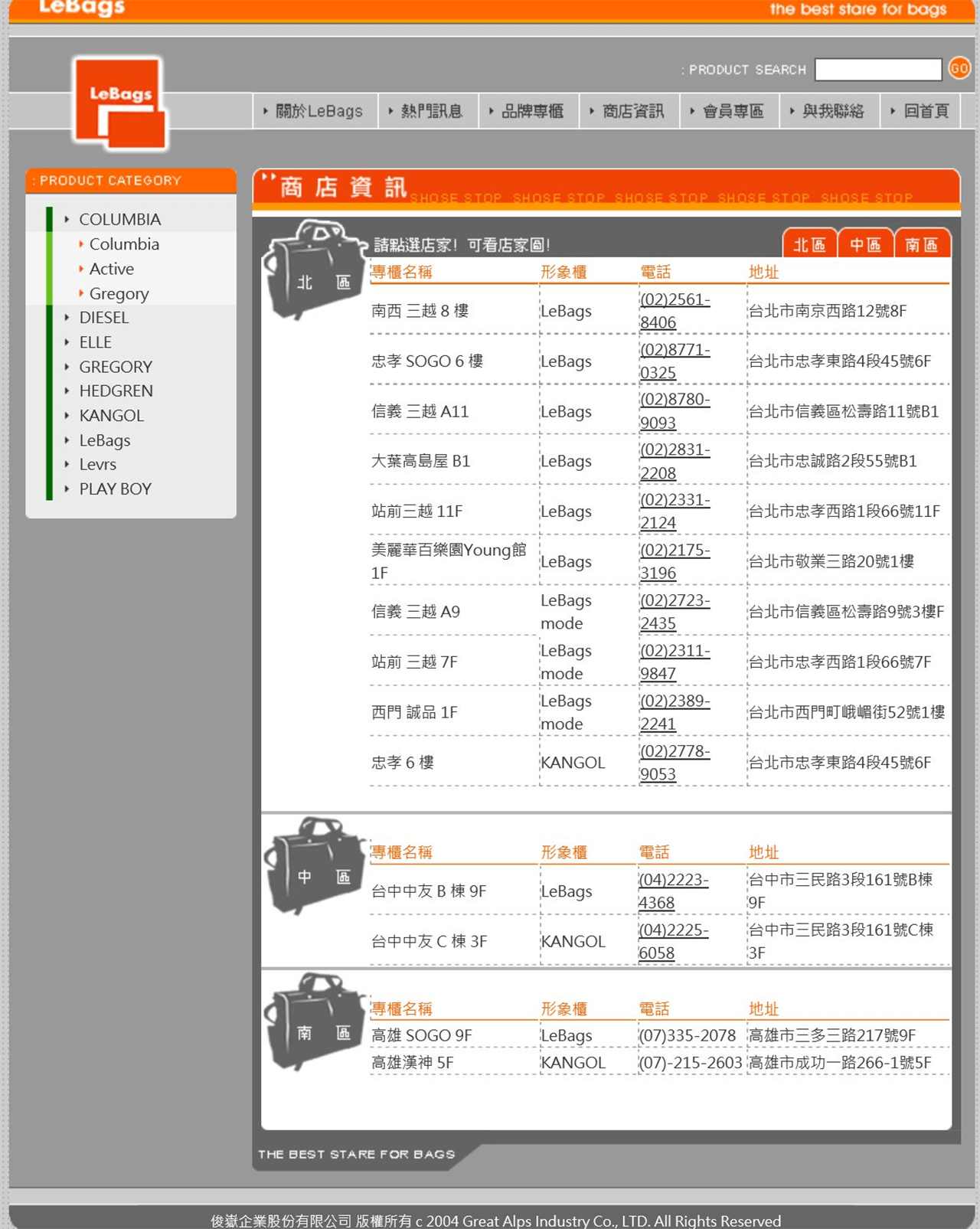980x1229 pixels.
Task: Open the 會員專區 menu item
Action: point(730,111)
